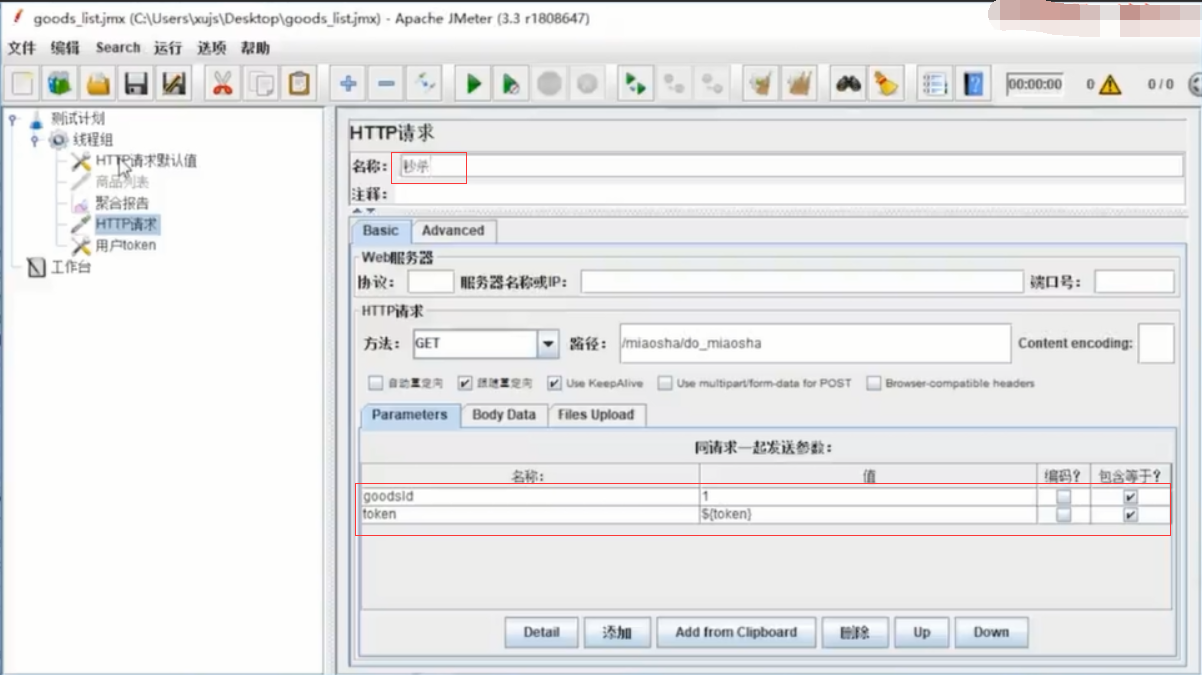
Task: Click Remote shutdown all icon
Action: 711,84
